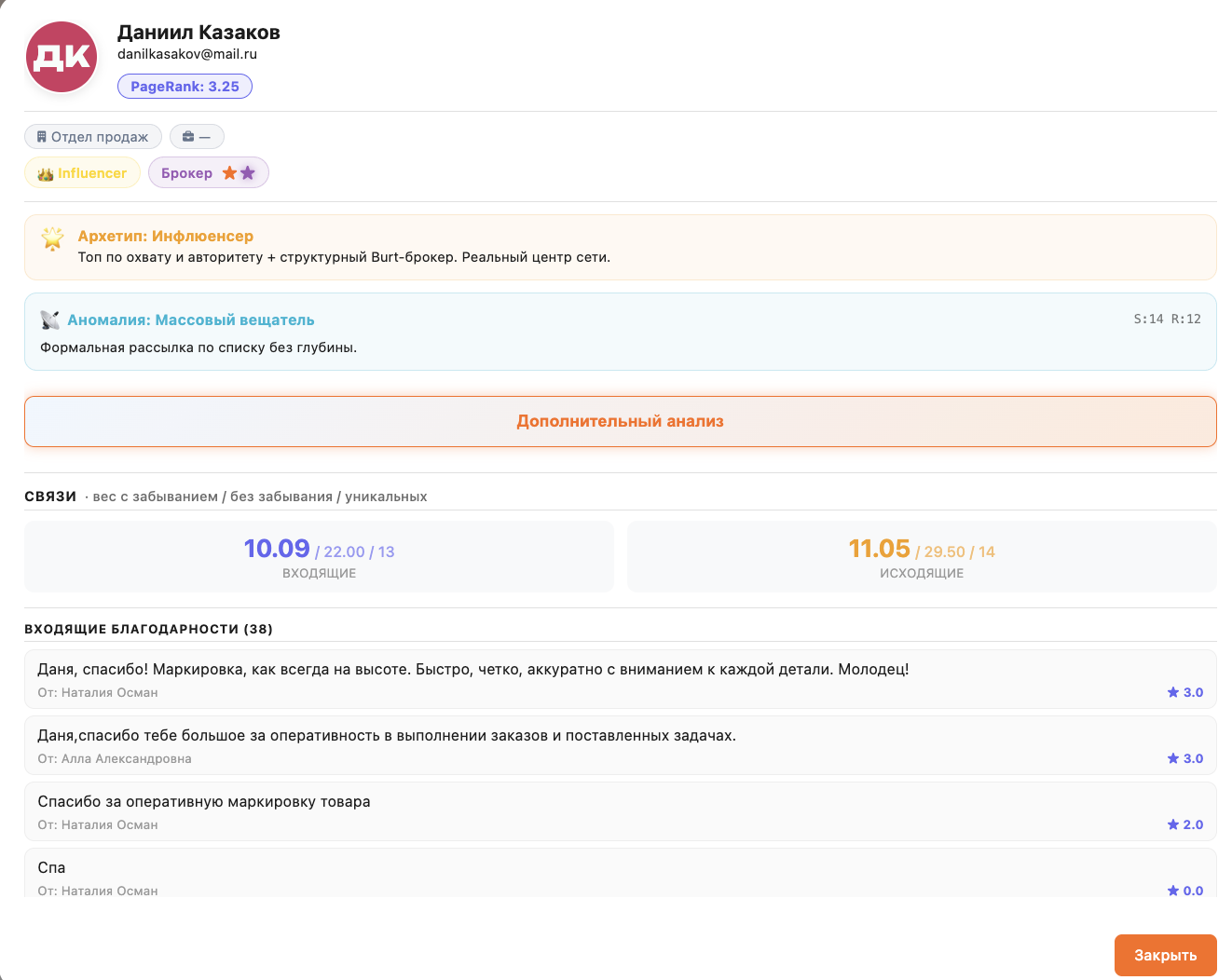The height and width of the screenshot is (980, 1232).
Task: Click the ВХОДЯЩИЕ label
Action: coord(320,573)
